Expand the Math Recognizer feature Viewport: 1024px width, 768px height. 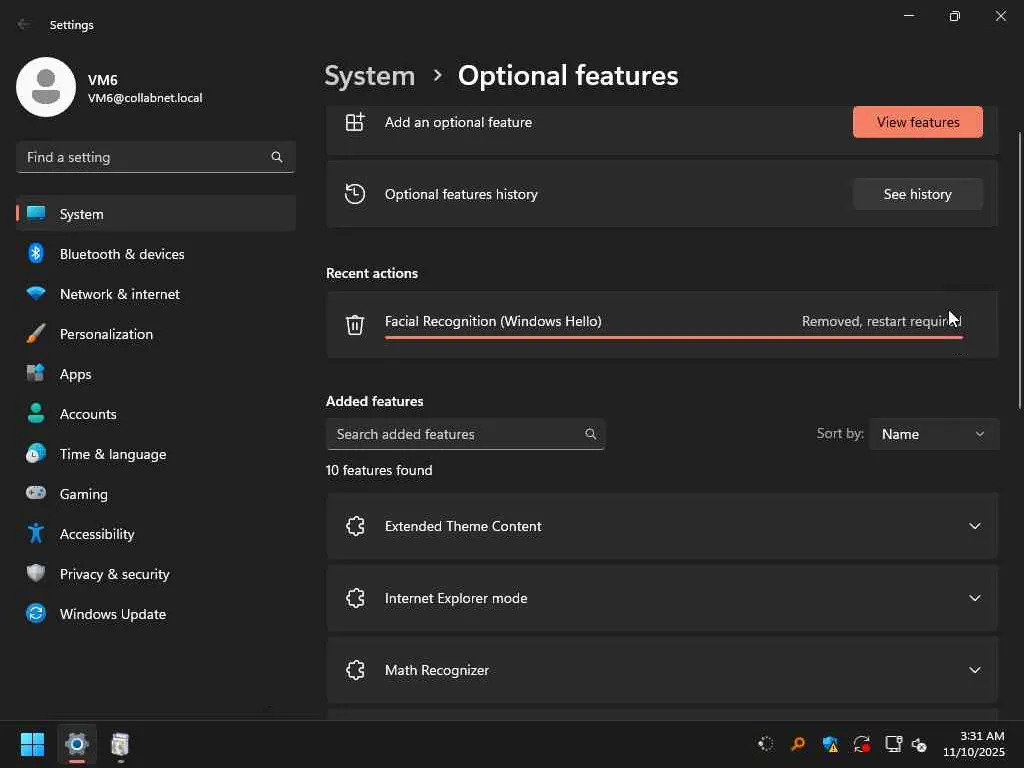pyautogui.click(x=974, y=670)
